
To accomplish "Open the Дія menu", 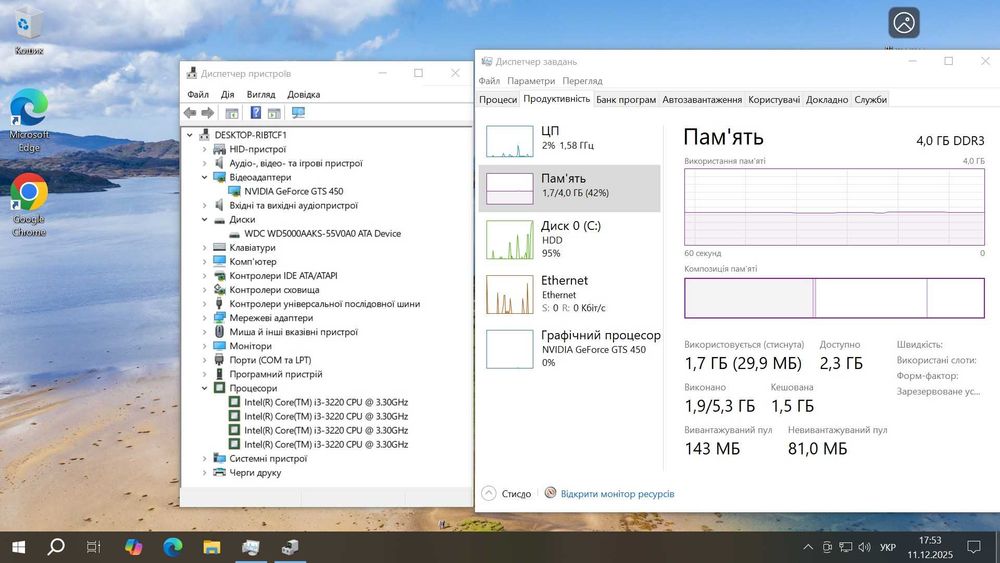I will (x=228, y=94).
